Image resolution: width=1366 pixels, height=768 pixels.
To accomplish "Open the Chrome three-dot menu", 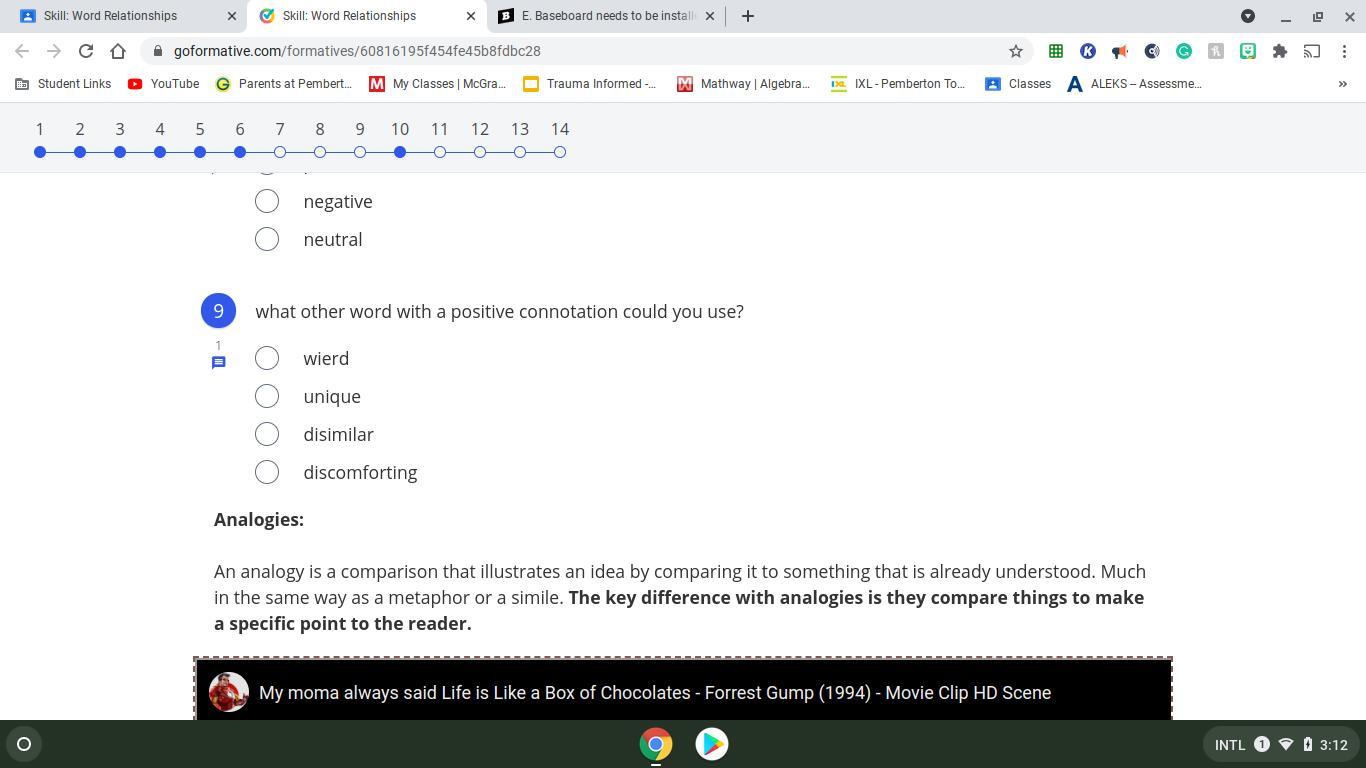I will pos(1344,51).
